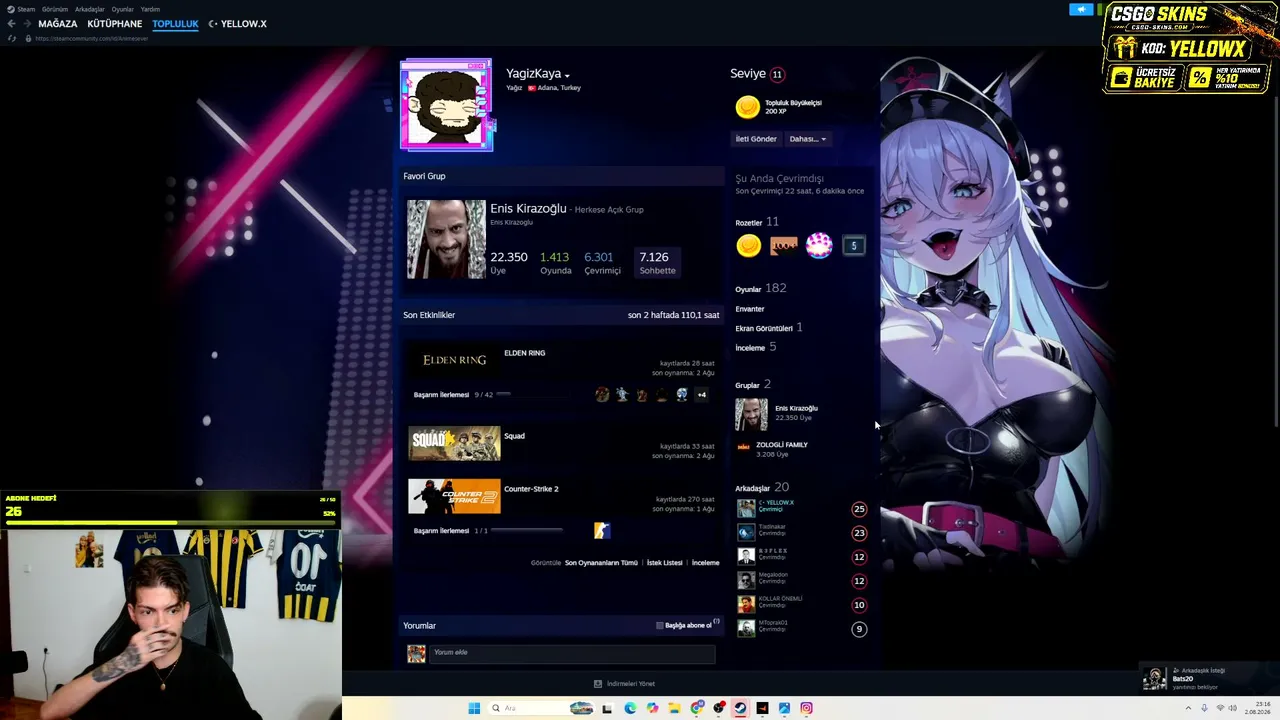Click the İleti Gönder button
Screen dimensions: 1280x720
tap(756, 139)
